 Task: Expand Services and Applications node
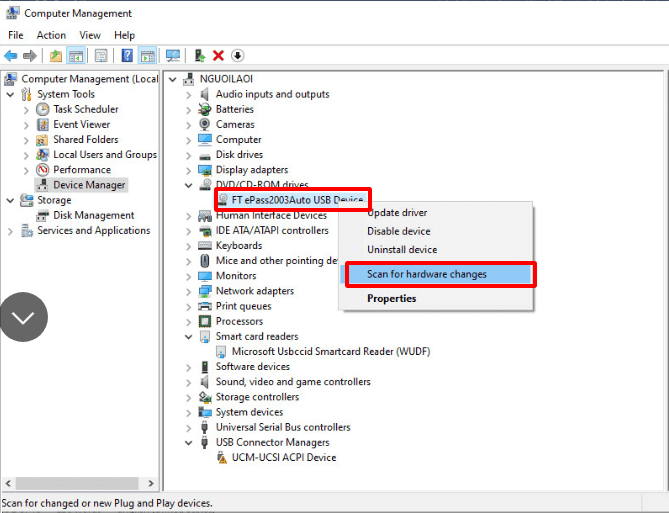point(10,231)
